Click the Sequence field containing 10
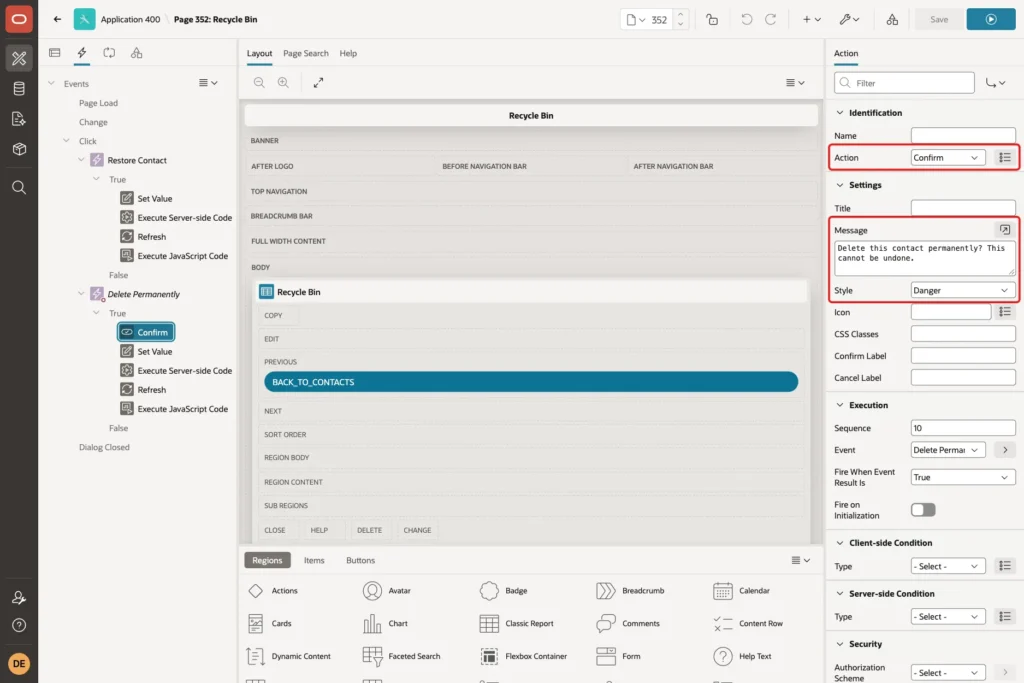This screenshot has width=1024, height=683. pyautogui.click(x=963, y=428)
